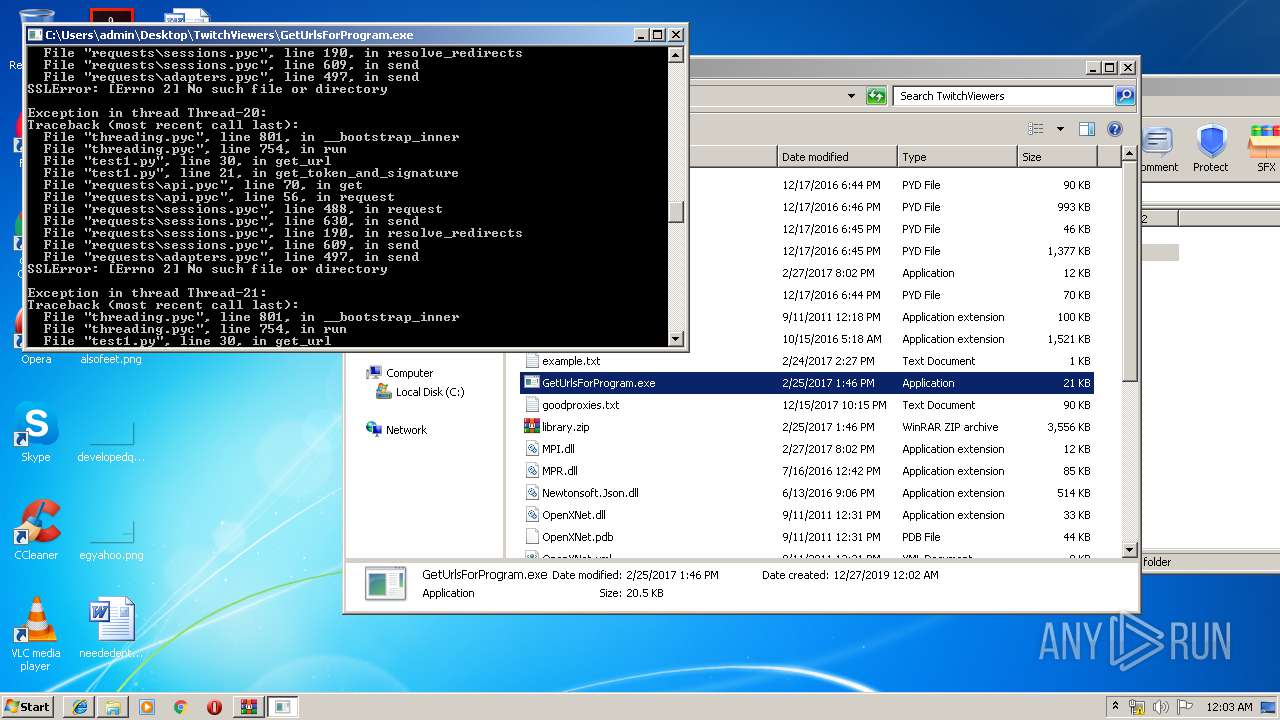Open Skype desktop shortcut
1280x720 pixels.
tap(35, 434)
